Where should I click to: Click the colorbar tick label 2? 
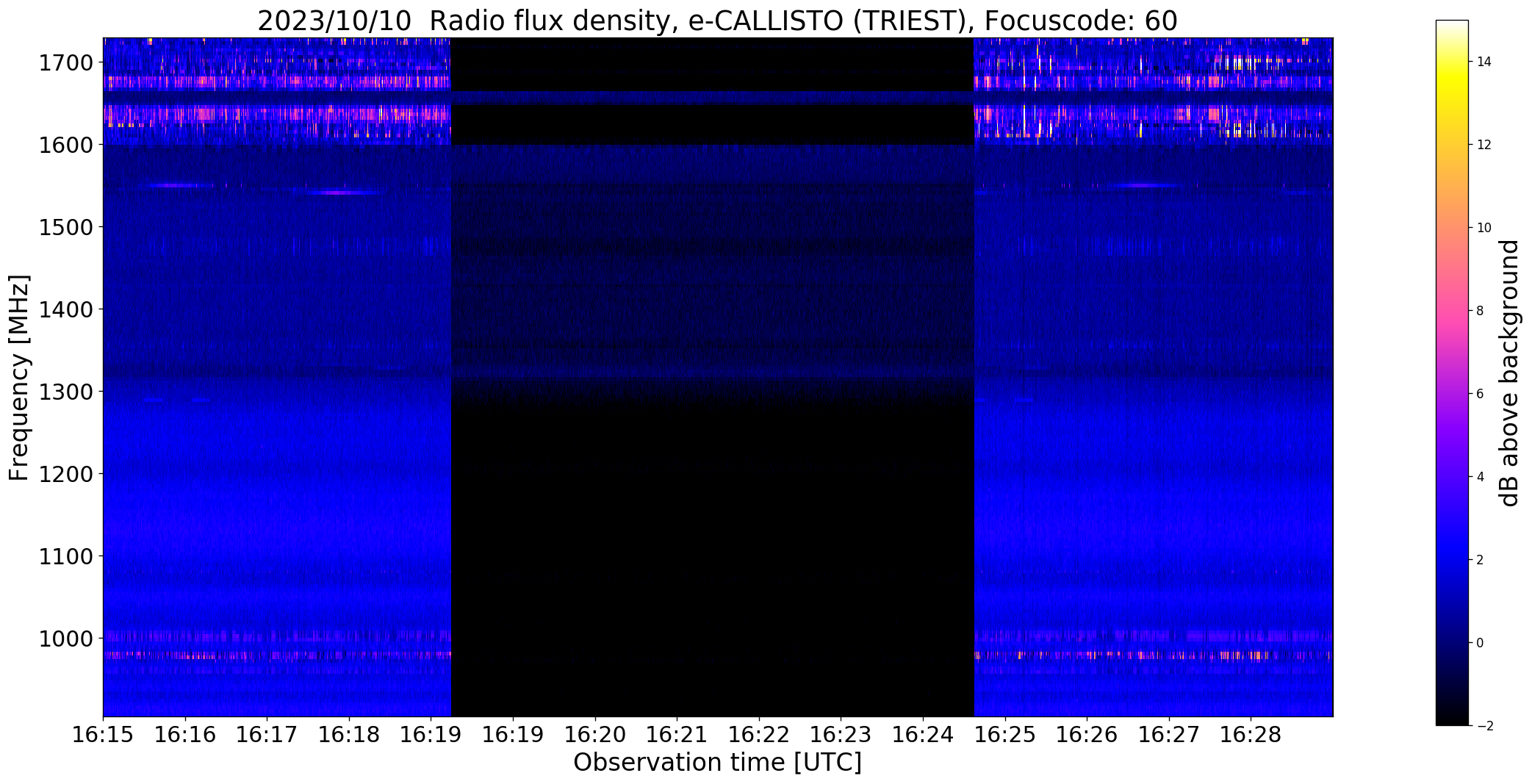click(1481, 560)
